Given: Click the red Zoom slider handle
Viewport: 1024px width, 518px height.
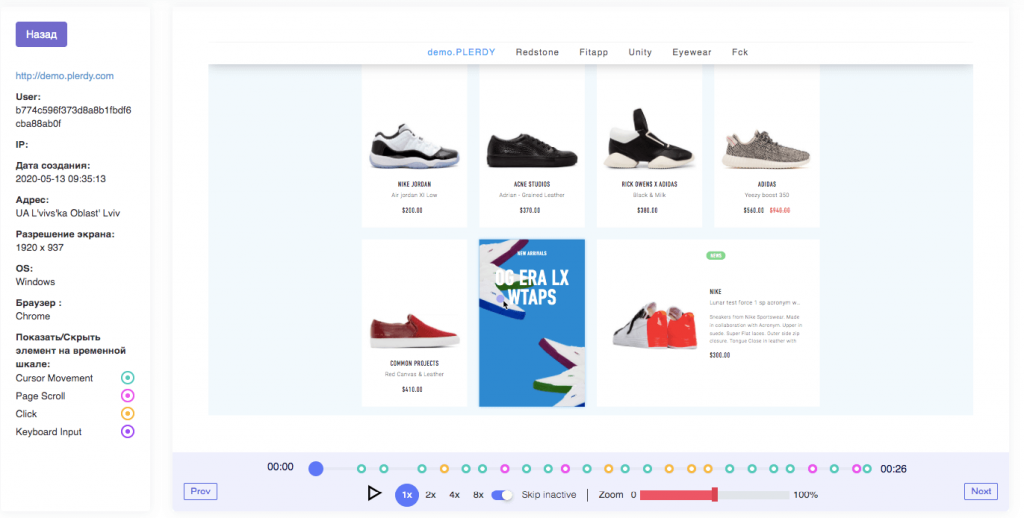Looking at the screenshot, I should 714,494.
